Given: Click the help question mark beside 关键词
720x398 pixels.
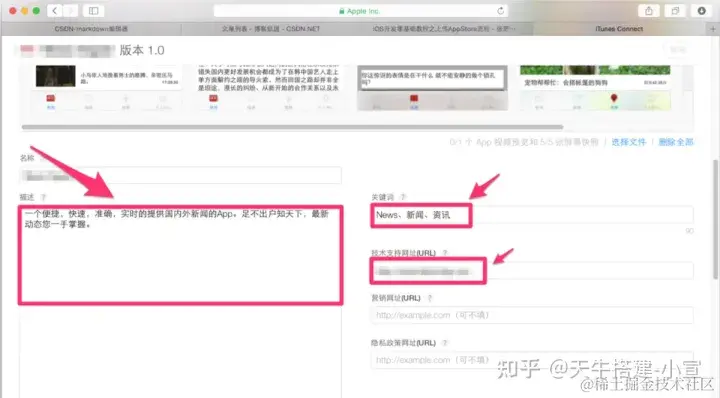Looking at the screenshot, I should click(403, 197).
